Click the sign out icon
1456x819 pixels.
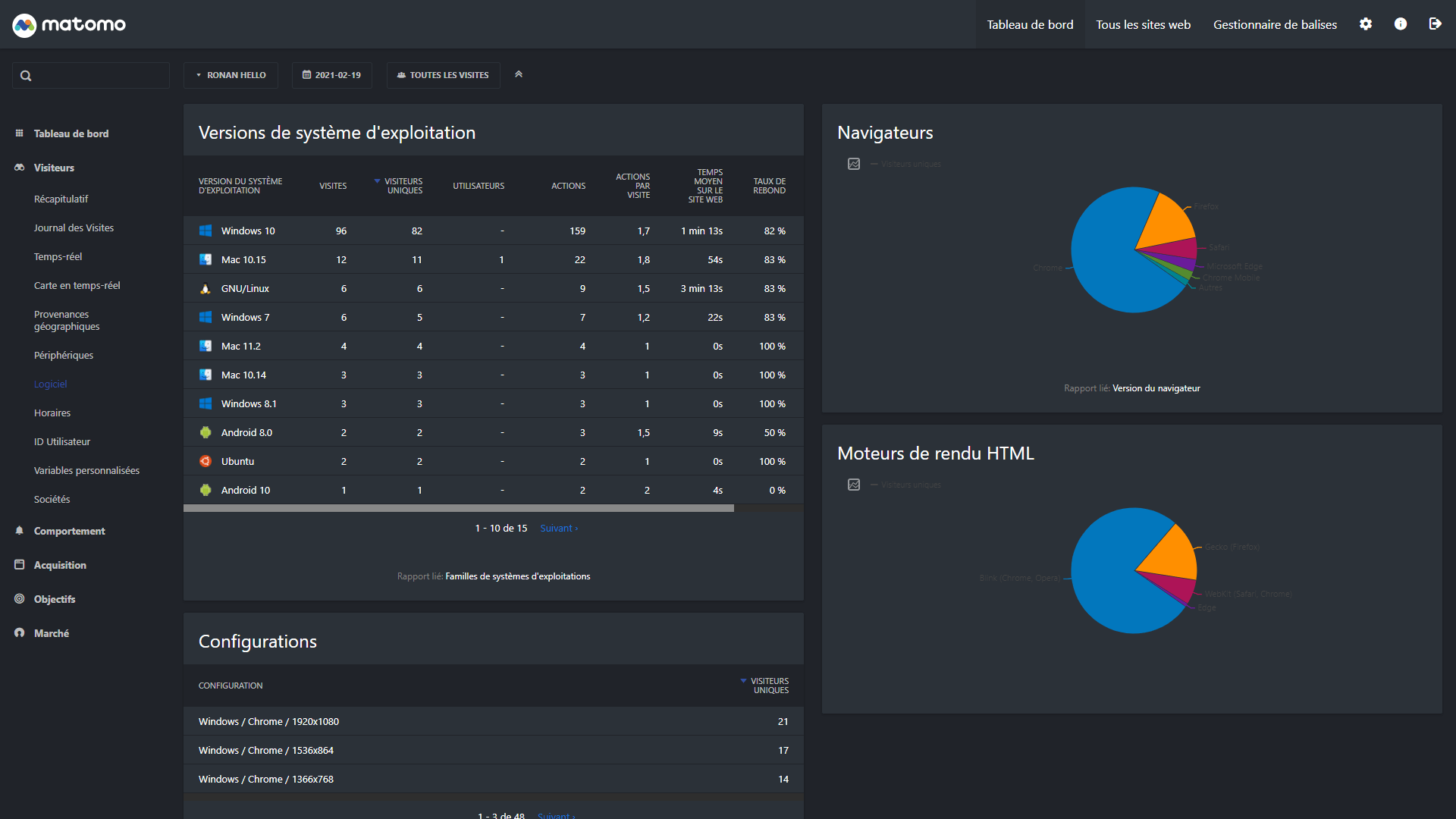1435,24
